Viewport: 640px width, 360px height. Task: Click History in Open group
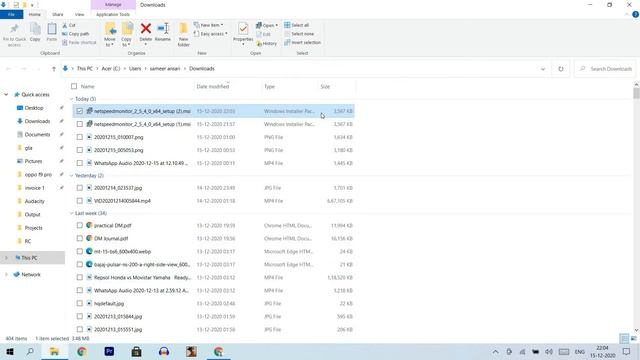point(267,43)
